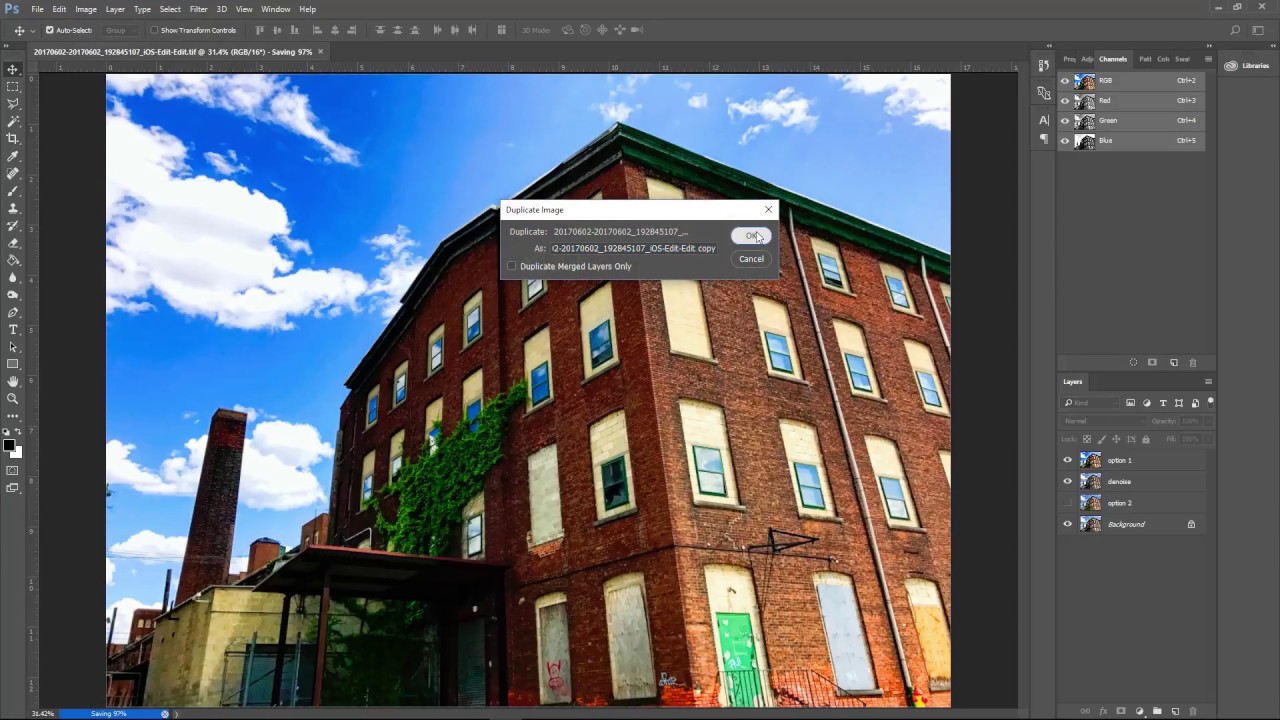The width and height of the screenshot is (1280, 720).
Task: Add a layer style via fx icon
Action: pos(1102,711)
